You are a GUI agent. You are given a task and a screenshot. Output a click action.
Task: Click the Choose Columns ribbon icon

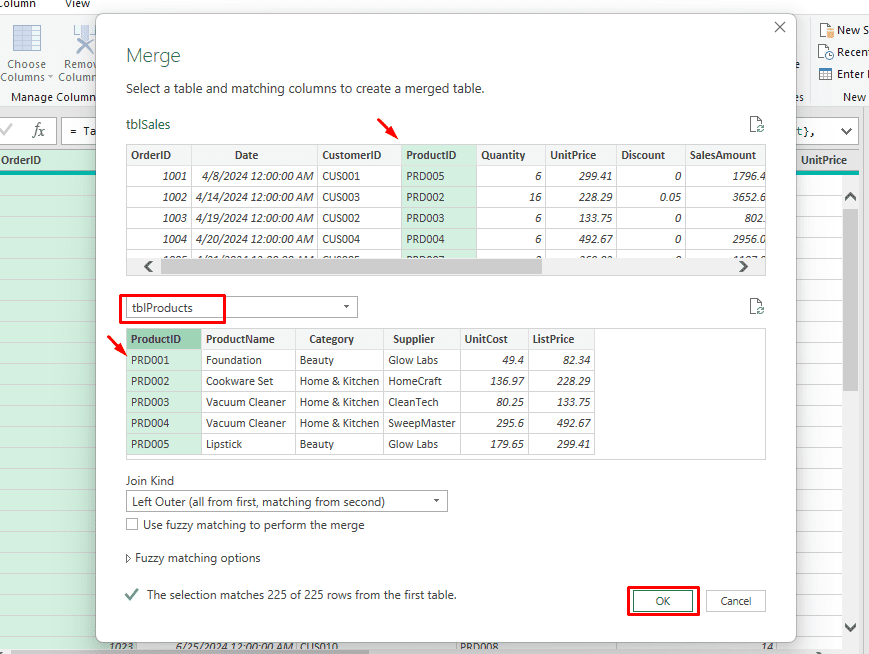pos(27,39)
